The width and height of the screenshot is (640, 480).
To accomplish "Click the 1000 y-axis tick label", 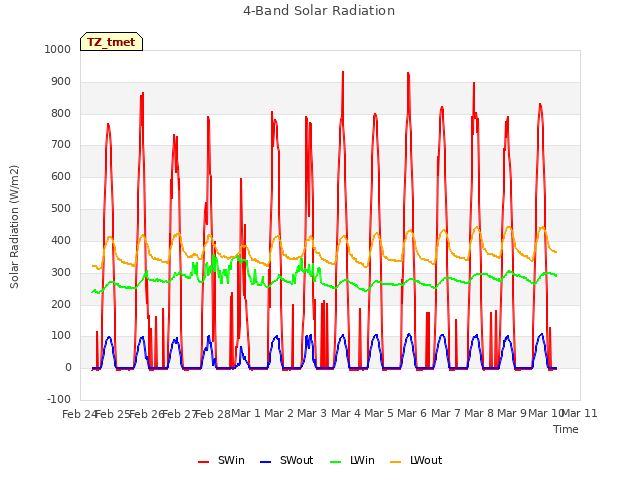I will coord(58,49).
